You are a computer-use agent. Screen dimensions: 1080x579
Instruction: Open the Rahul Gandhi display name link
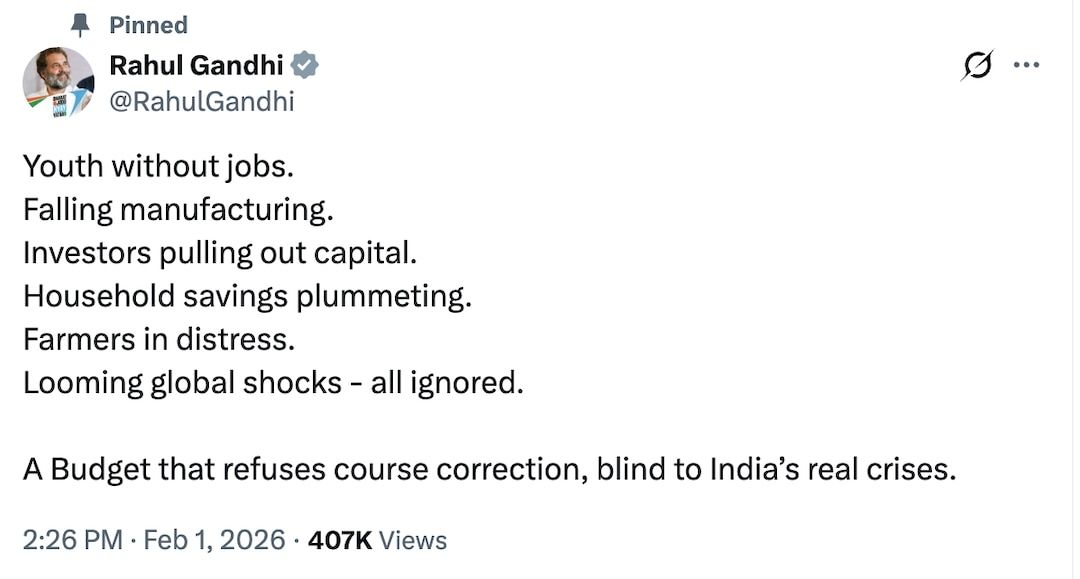click(196, 66)
